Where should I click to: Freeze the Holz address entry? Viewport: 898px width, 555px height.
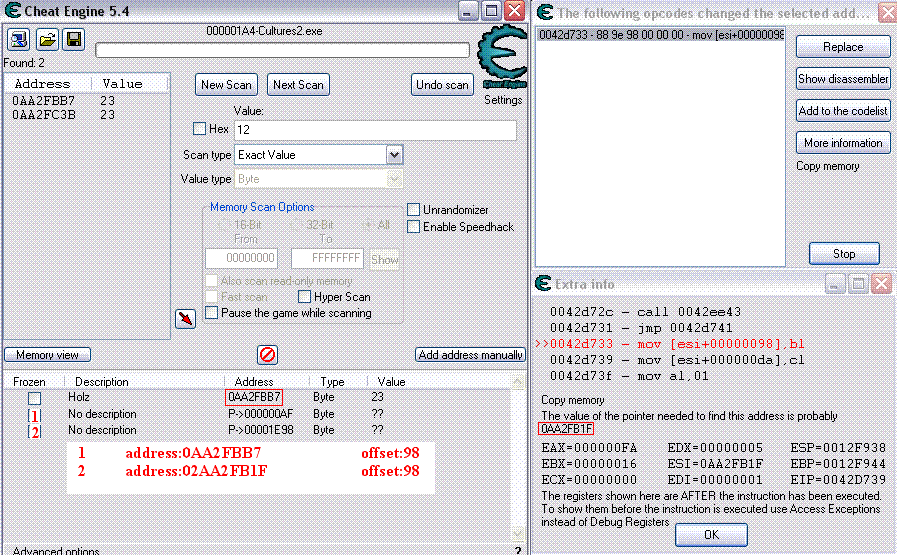point(34,397)
